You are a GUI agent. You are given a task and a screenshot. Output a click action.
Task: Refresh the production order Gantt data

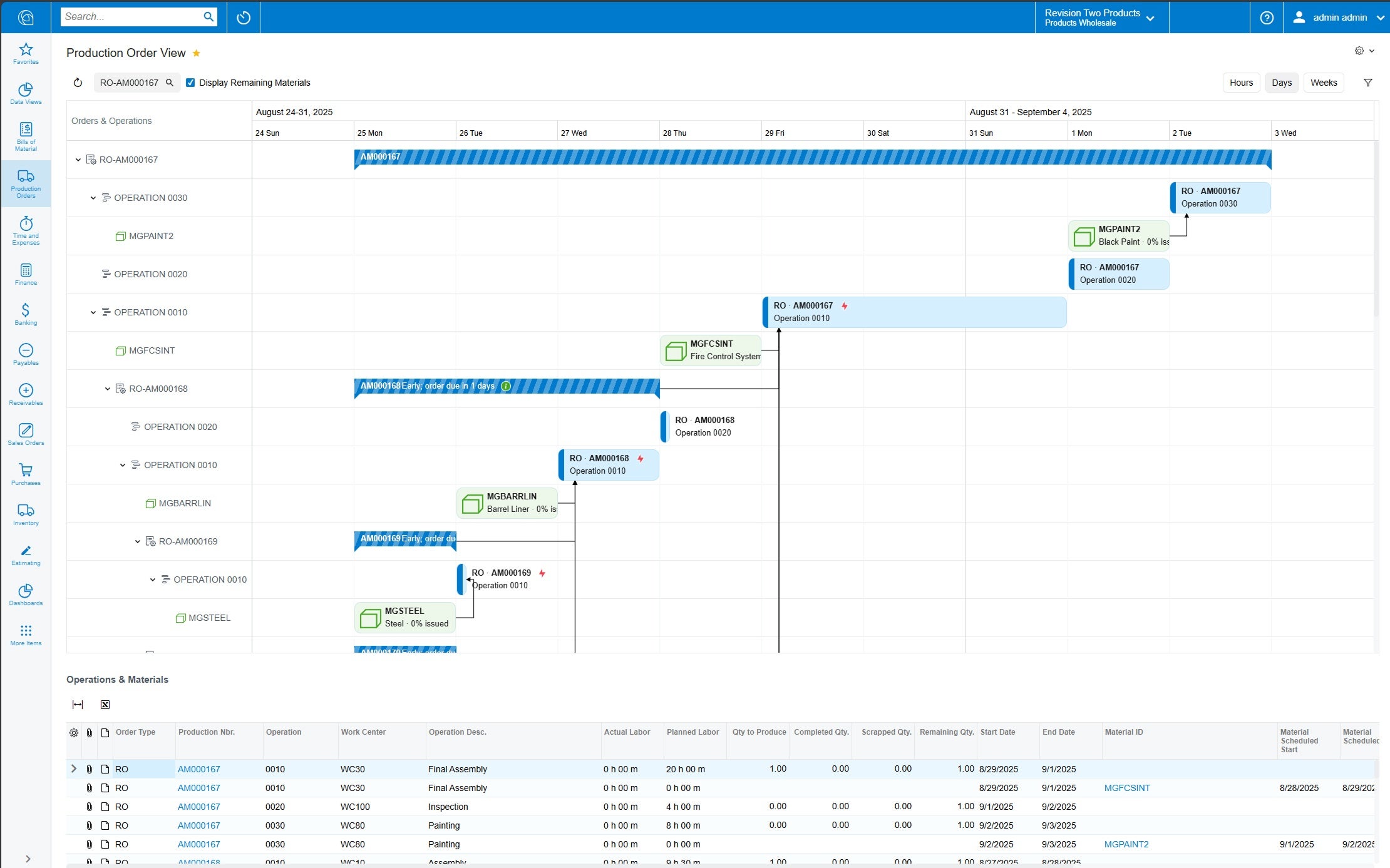point(78,82)
